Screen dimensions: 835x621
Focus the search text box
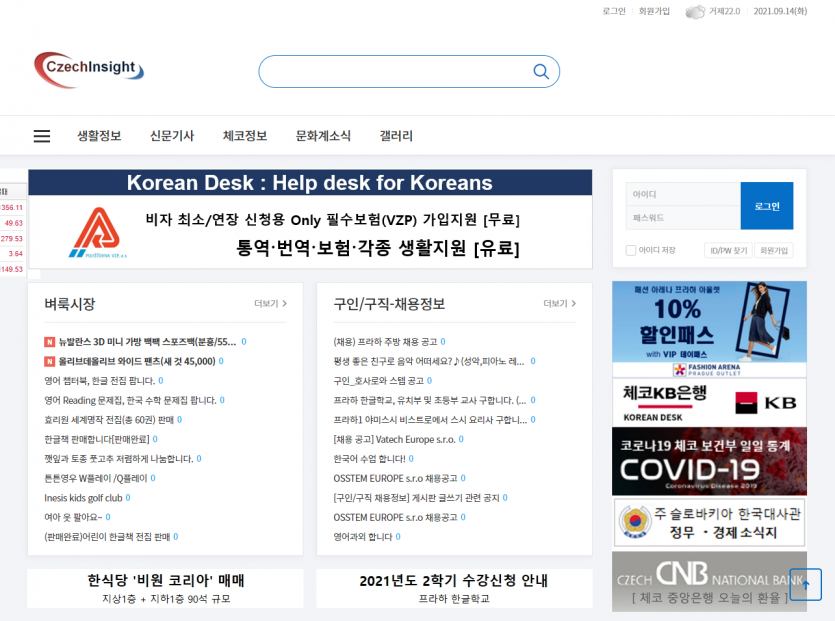tap(395, 72)
